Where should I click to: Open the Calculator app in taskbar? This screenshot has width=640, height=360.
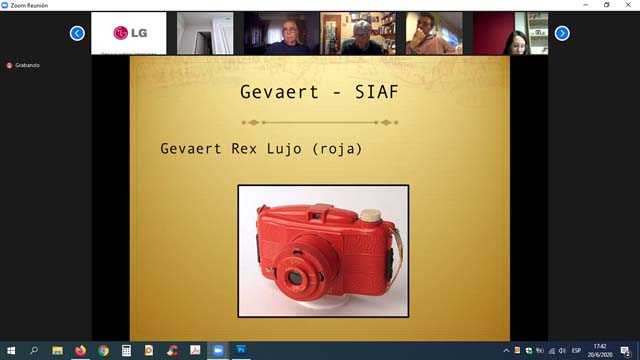click(x=126, y=351)
